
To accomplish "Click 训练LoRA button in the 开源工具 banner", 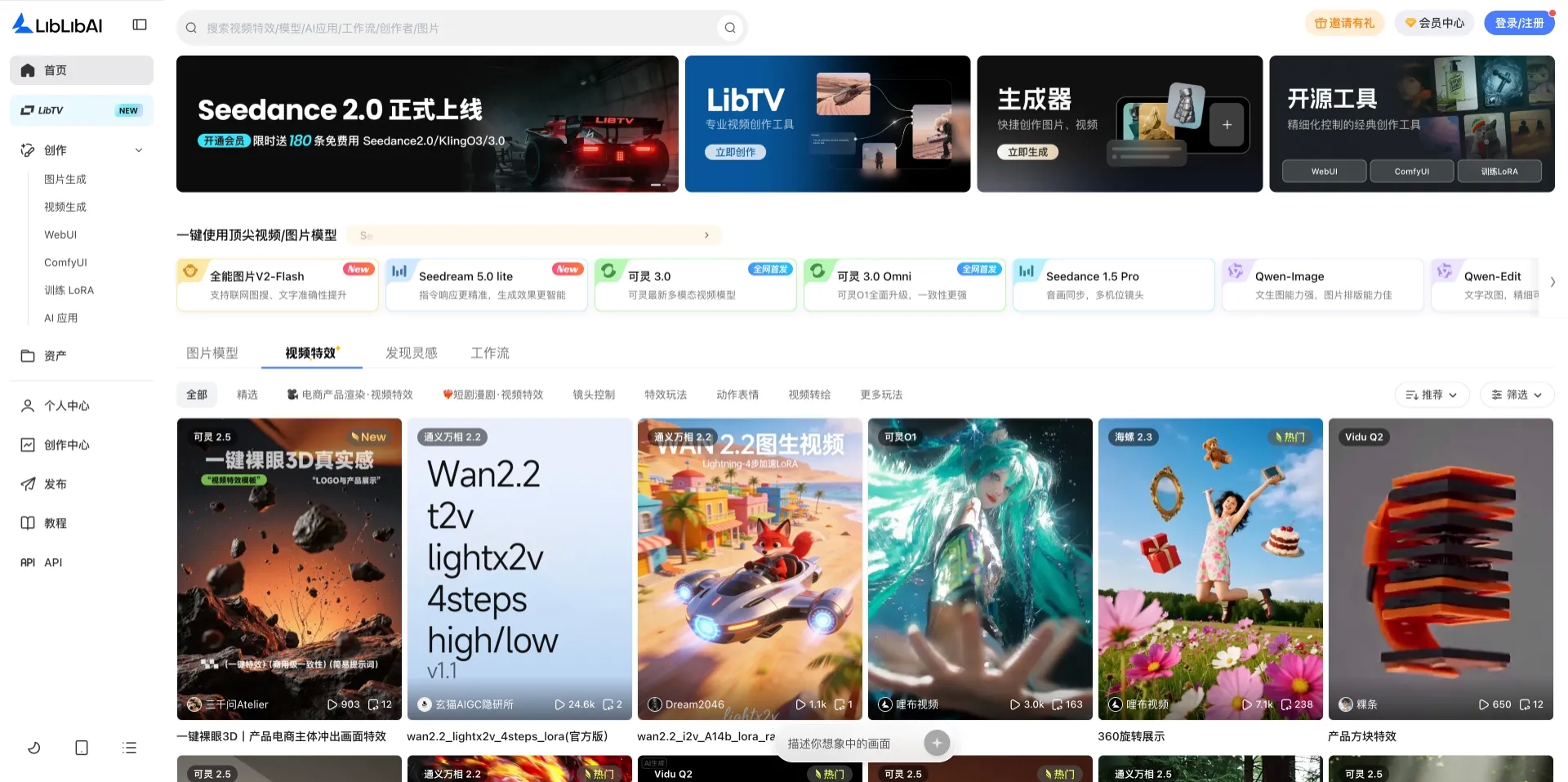I will [1499, 172].
